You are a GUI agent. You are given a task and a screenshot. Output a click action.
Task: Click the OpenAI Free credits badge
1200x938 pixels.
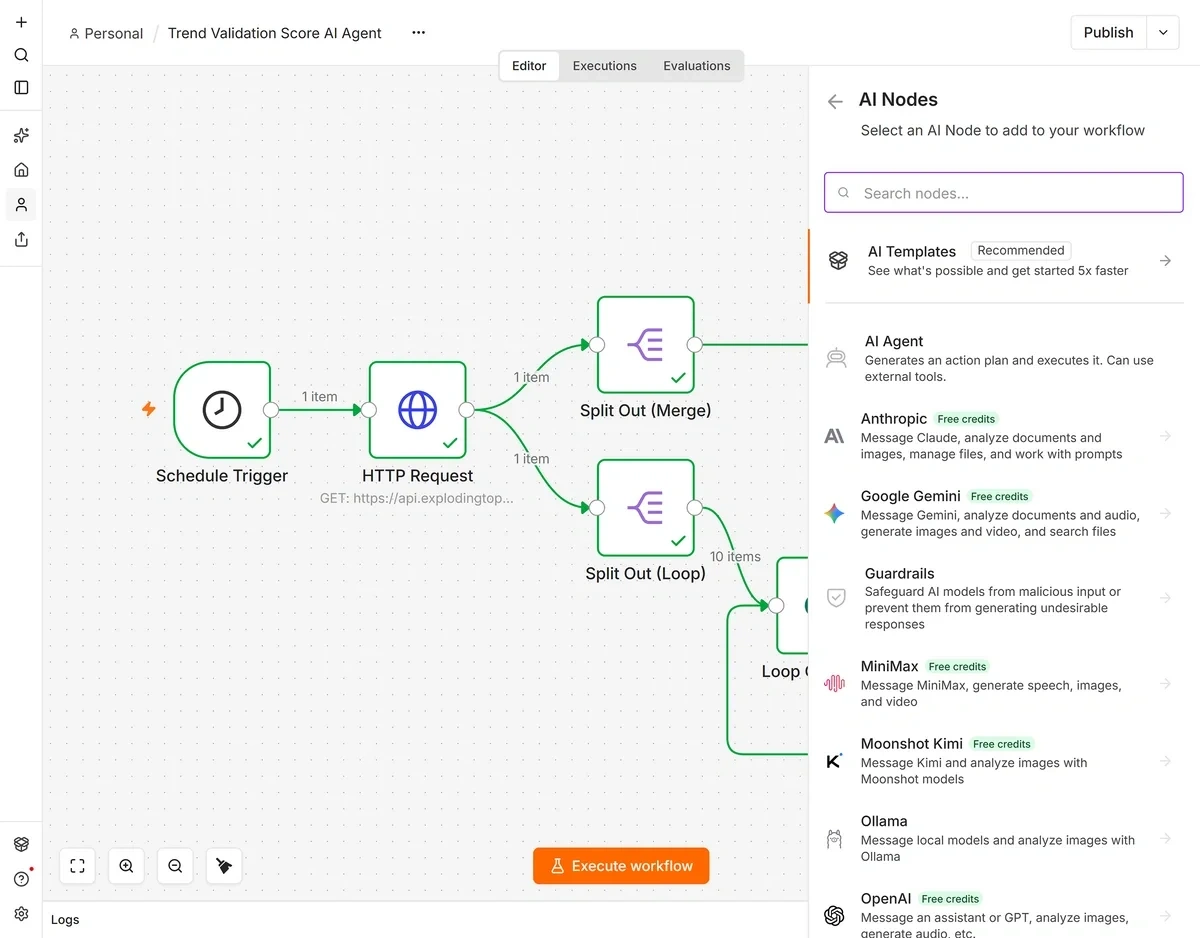pos(951,899)
